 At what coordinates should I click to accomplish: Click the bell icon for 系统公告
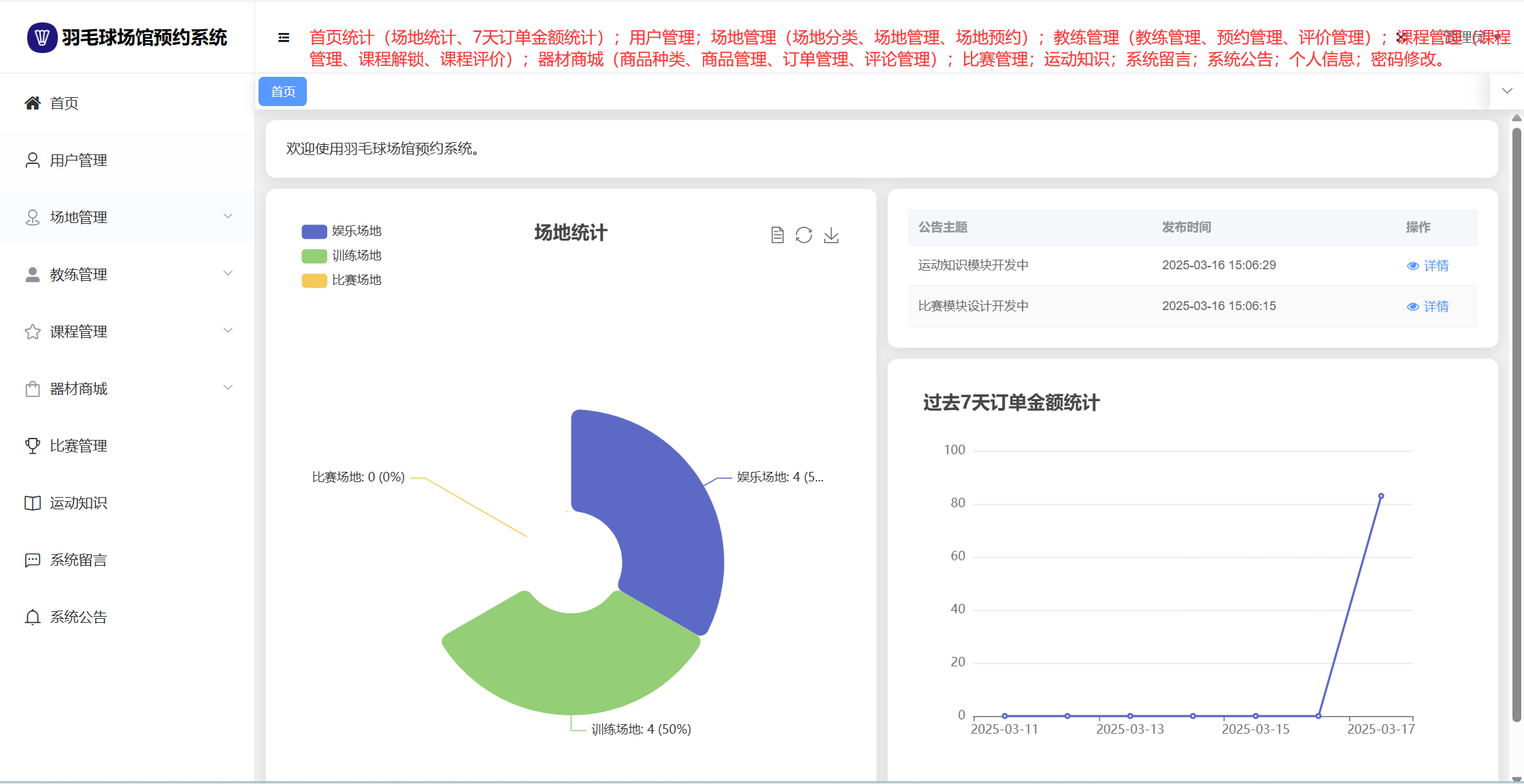tap(32, 617)
